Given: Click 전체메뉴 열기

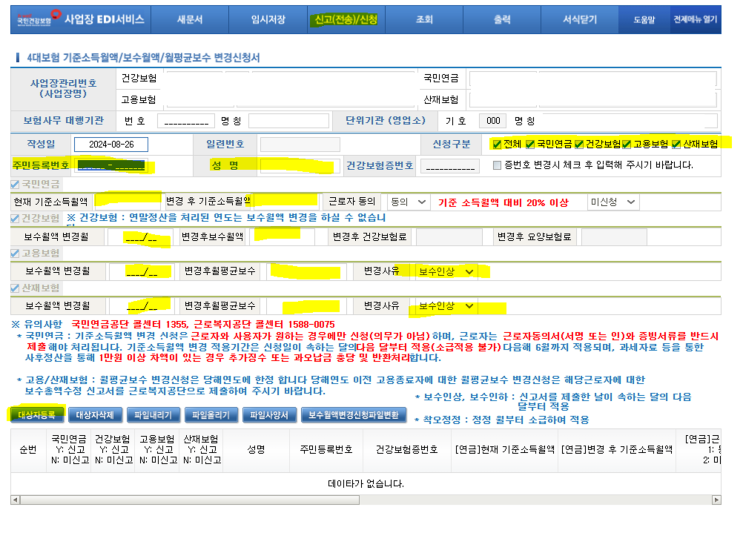Looking at the screenshot, I should point(696,19).
